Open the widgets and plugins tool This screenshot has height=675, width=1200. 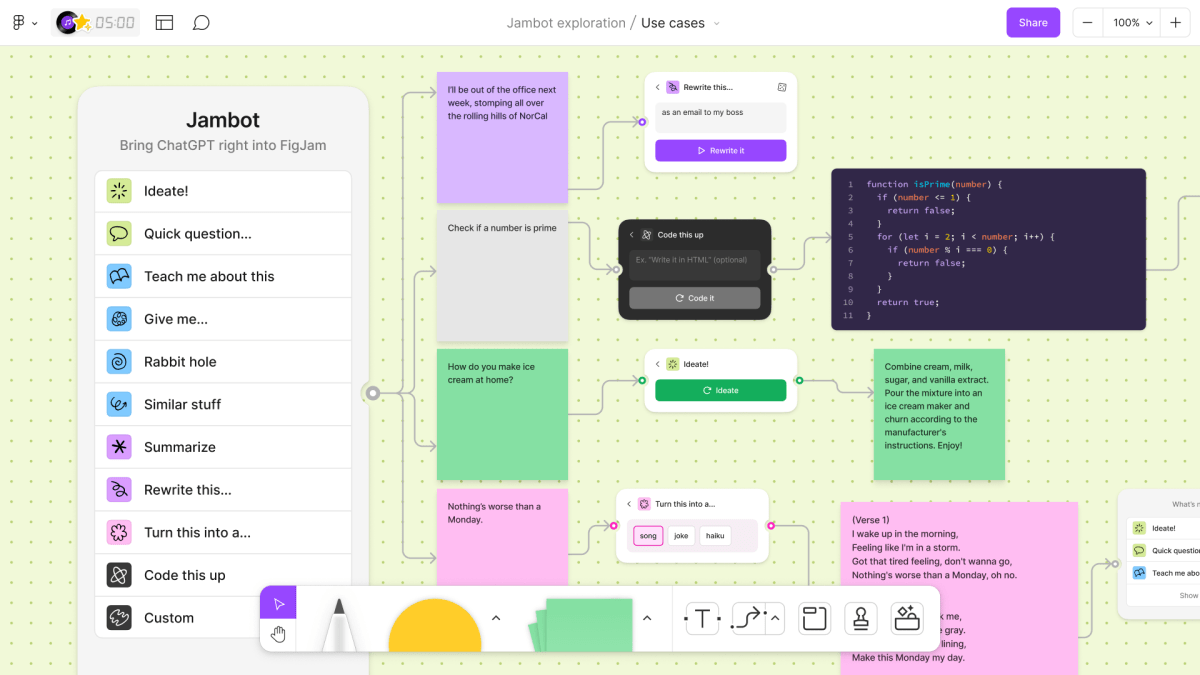pos(906,619)
